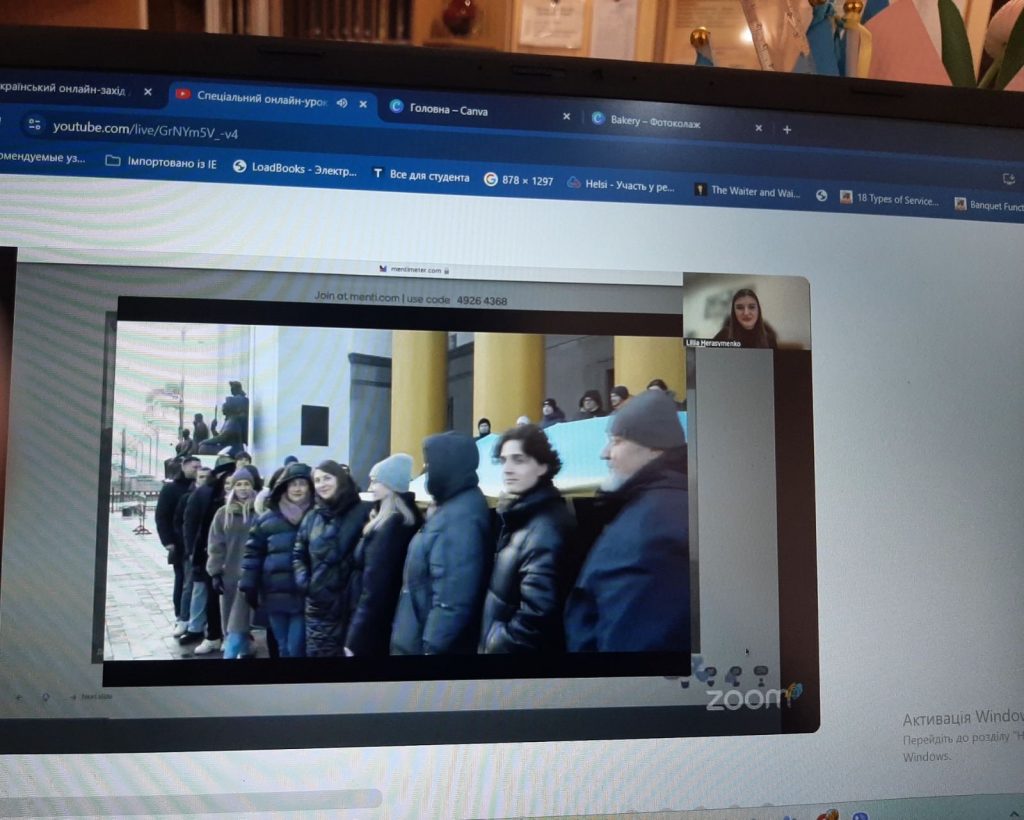1024x820 pixels.
Task: Open the LoadBooks bookmark
Action: 295,169
